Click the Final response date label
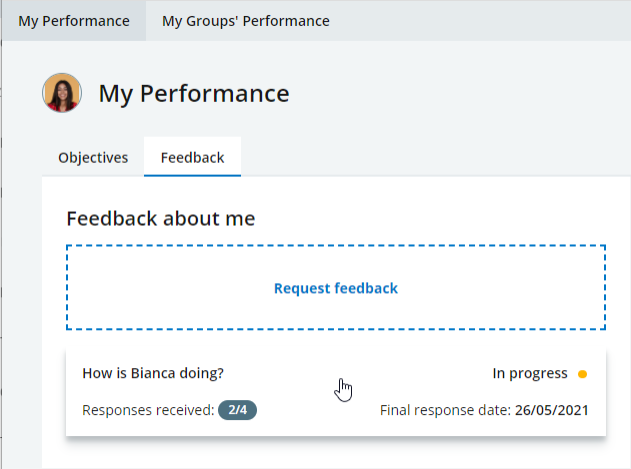Screen dimensions: 631x469 click(445, 410)
